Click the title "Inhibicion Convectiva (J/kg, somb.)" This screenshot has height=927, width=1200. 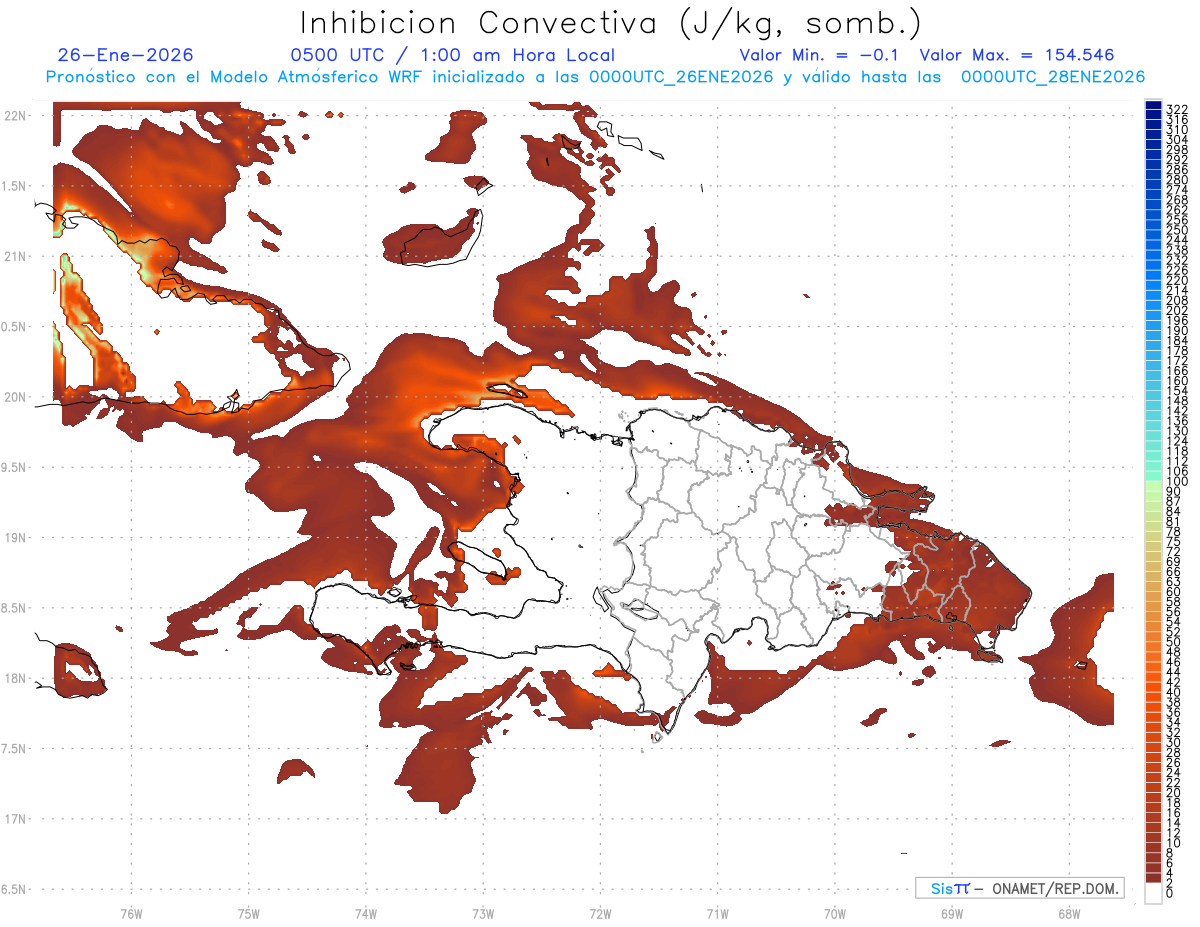611,23
